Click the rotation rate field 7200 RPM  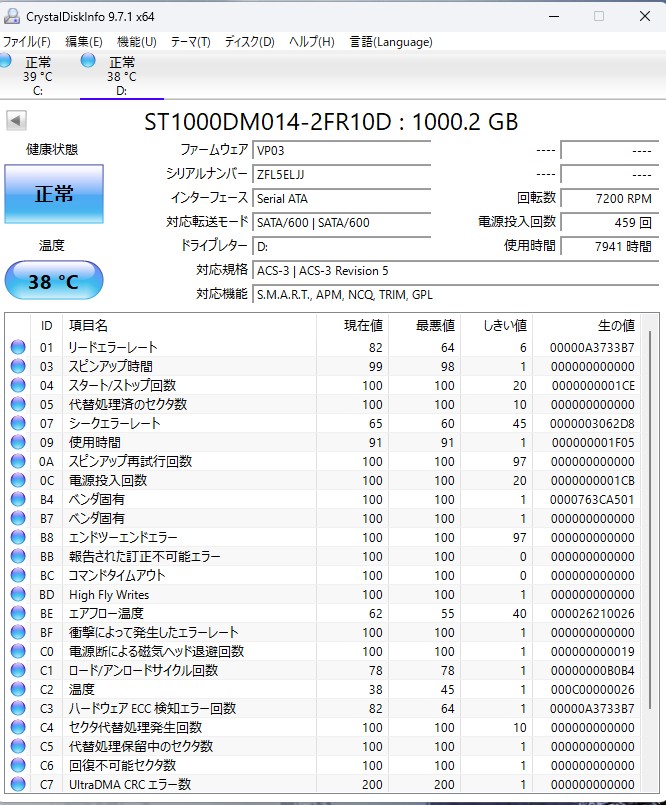(609, 199)
